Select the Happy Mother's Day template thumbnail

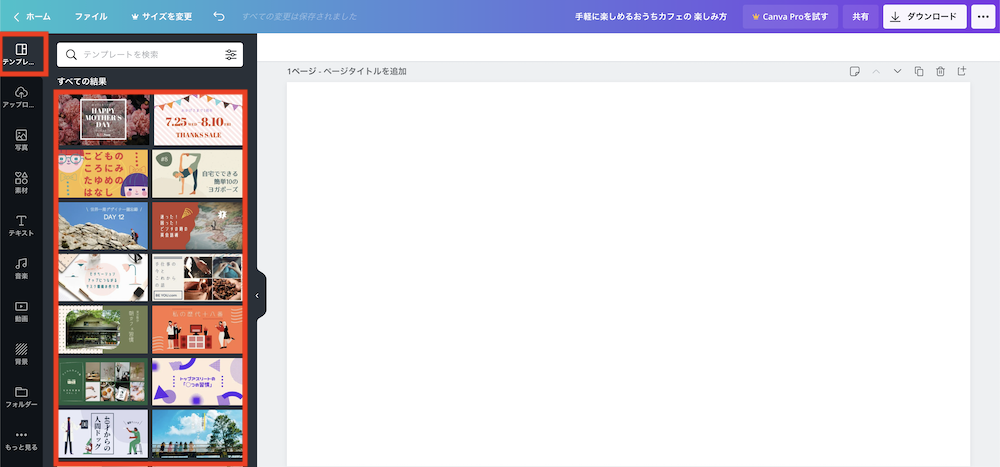pyautogui.click(x=104, y=120)
